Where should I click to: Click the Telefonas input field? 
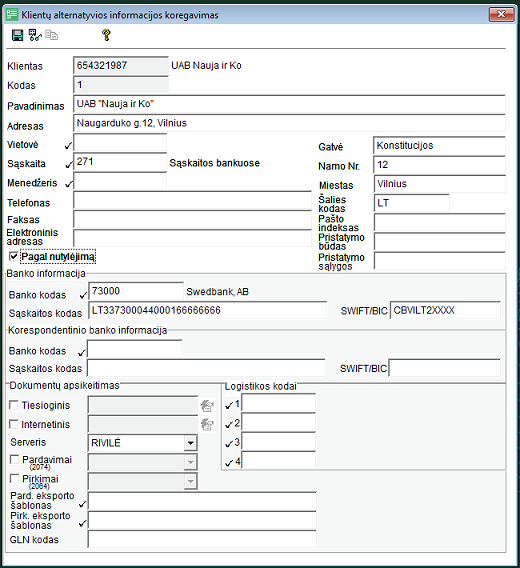click(192, 200)
